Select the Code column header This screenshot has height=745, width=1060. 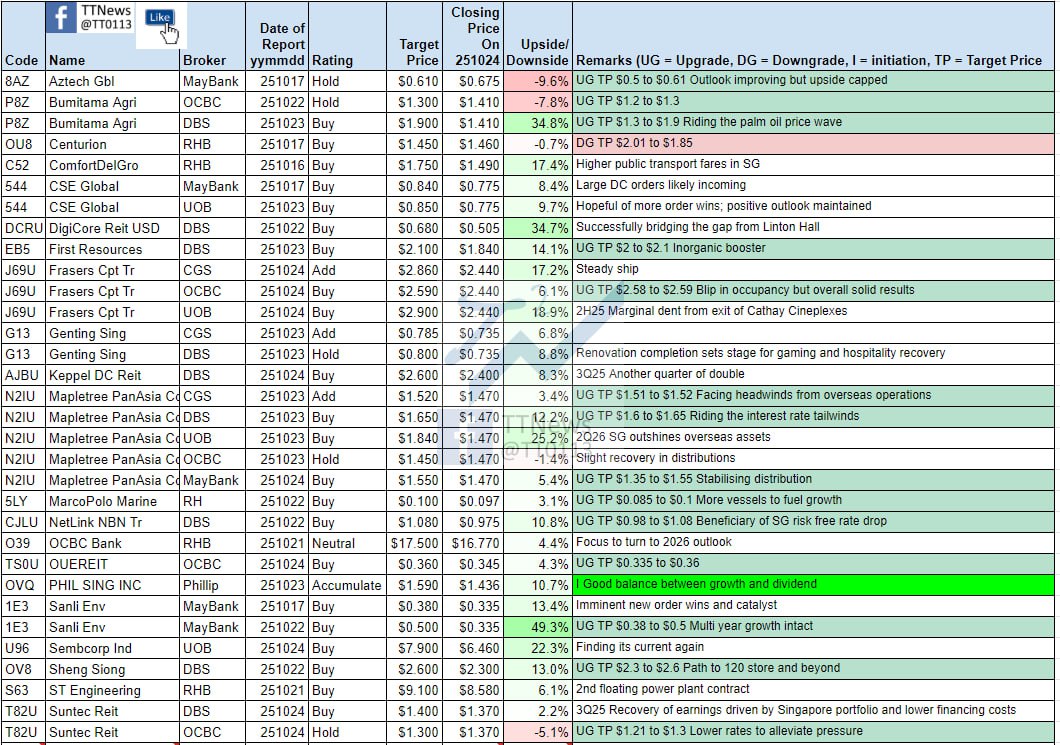pos(21,60)
